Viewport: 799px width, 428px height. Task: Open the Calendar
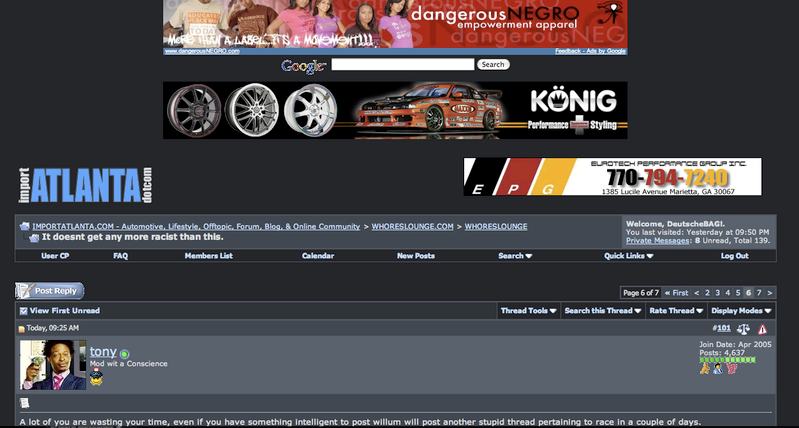318,256
